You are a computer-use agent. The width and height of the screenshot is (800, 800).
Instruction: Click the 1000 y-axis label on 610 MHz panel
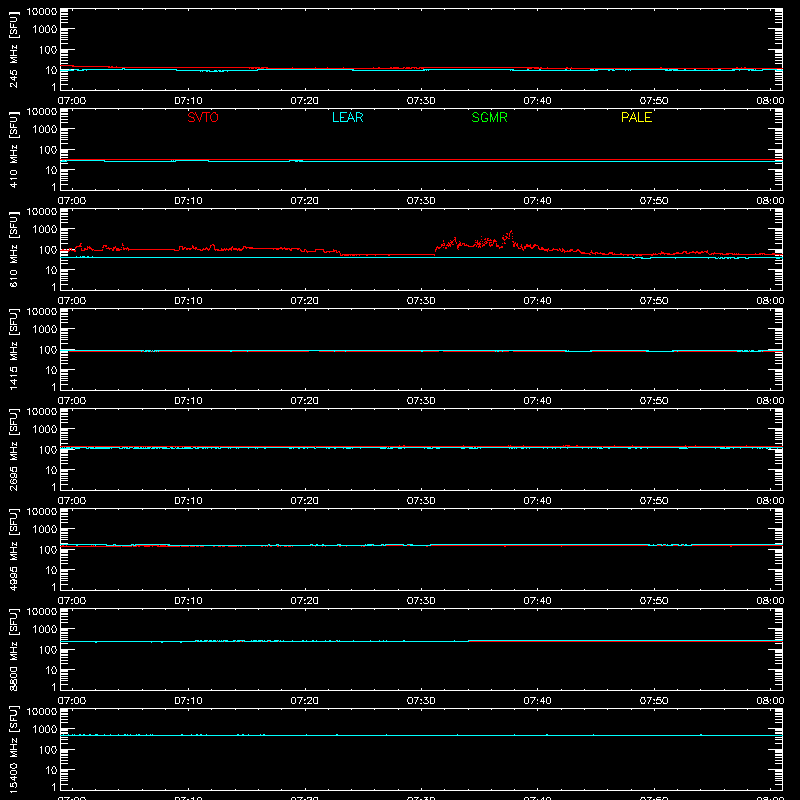[45, 230]
